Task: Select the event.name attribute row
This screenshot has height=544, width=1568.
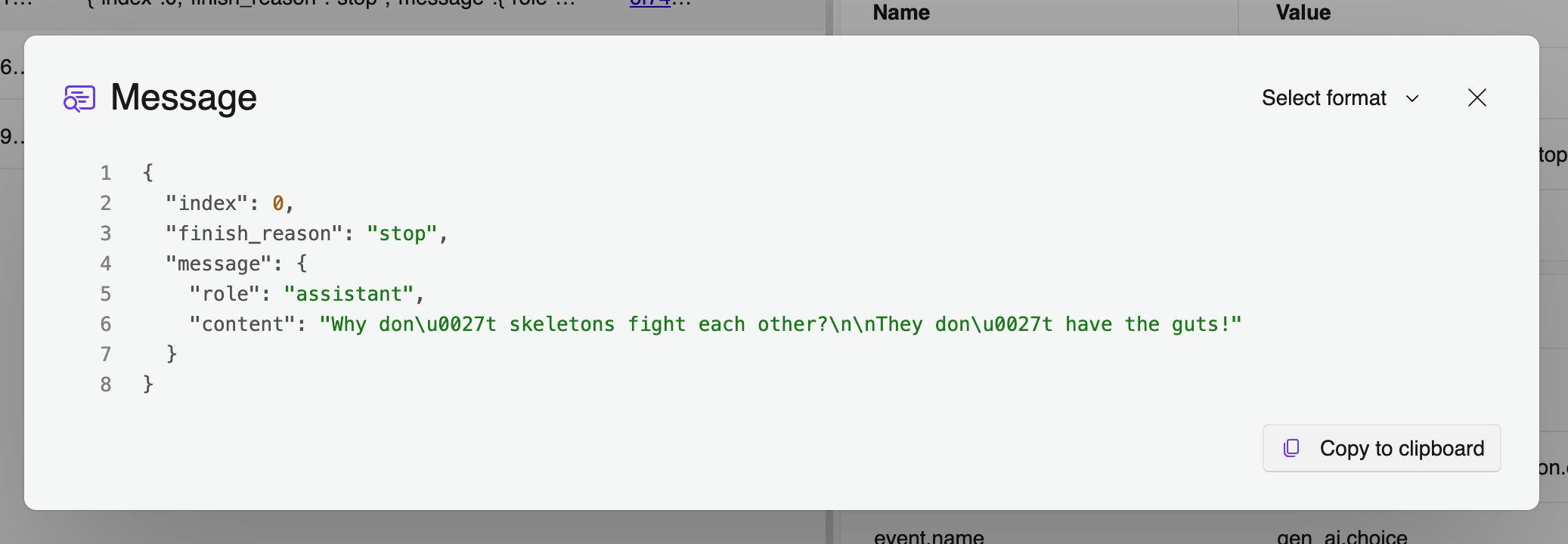Action: [x=928, y=536]
